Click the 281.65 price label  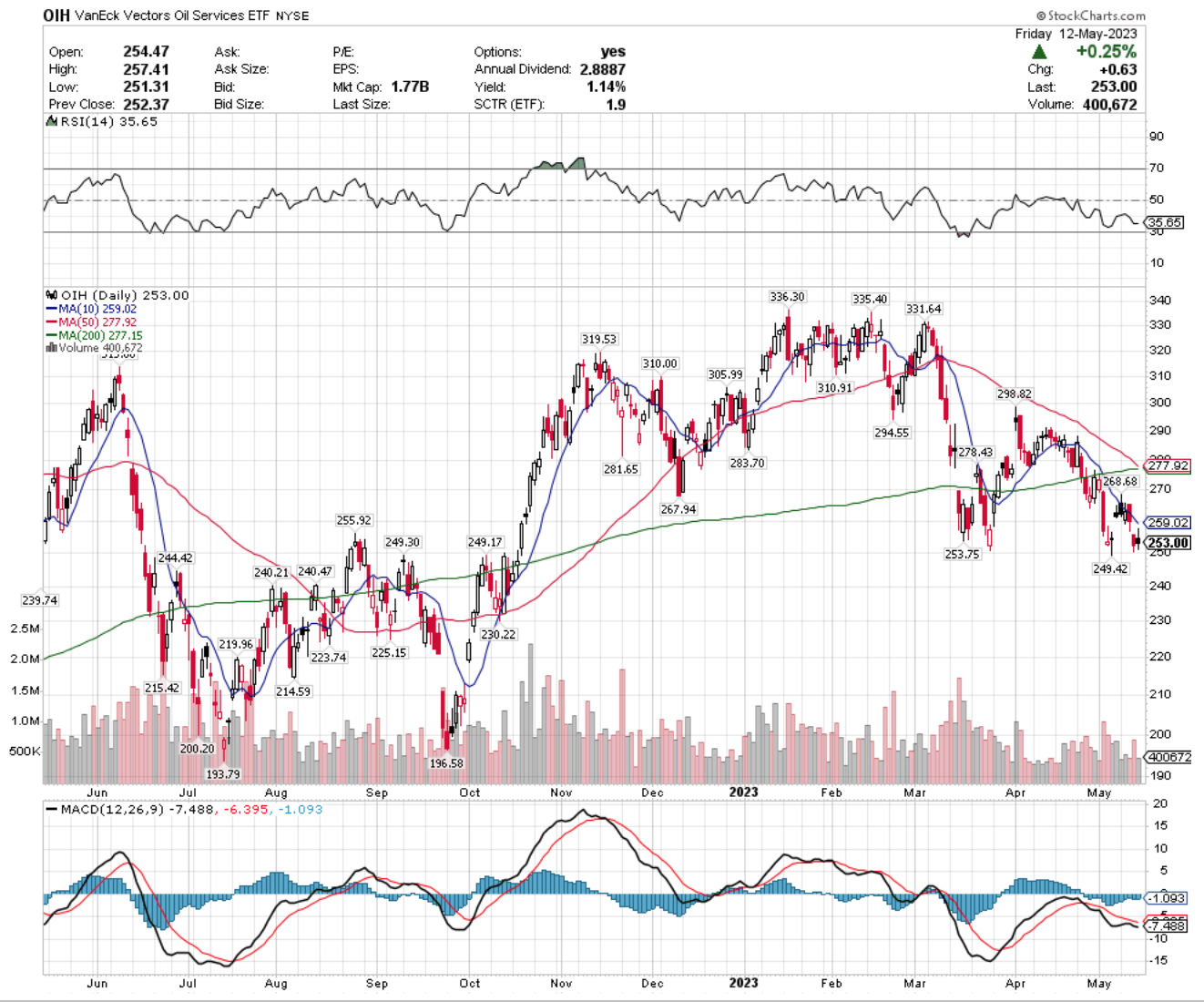pyautogui.click(x=620, y=470)
